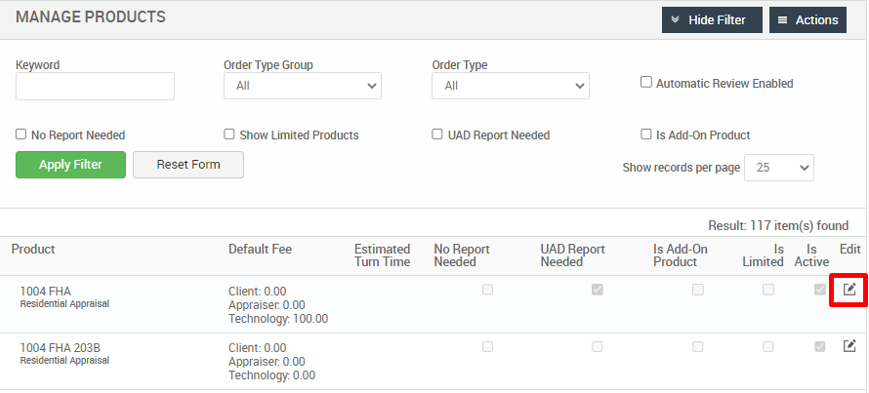Click the Technology: 0.00 fee value

click(x=272, y=375)
